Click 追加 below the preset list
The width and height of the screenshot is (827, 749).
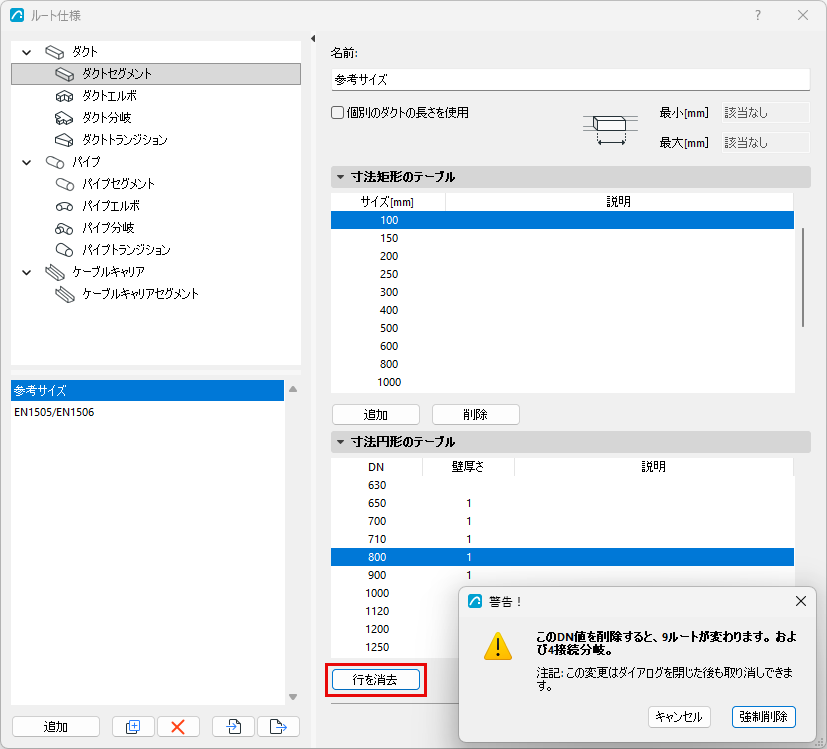coord(55,727)
